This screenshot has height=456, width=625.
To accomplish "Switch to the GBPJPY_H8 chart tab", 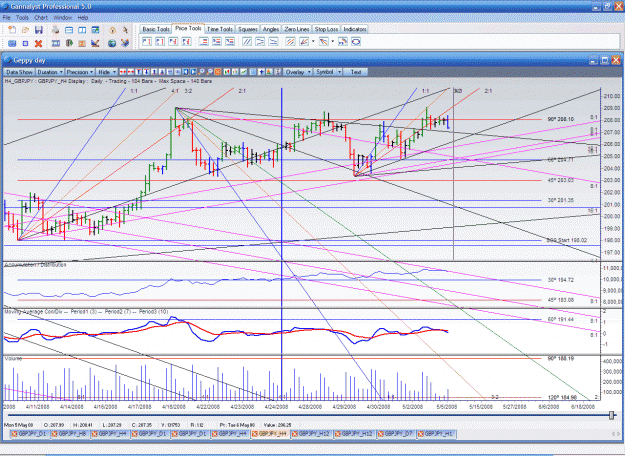I will click(x=71, y=434).
